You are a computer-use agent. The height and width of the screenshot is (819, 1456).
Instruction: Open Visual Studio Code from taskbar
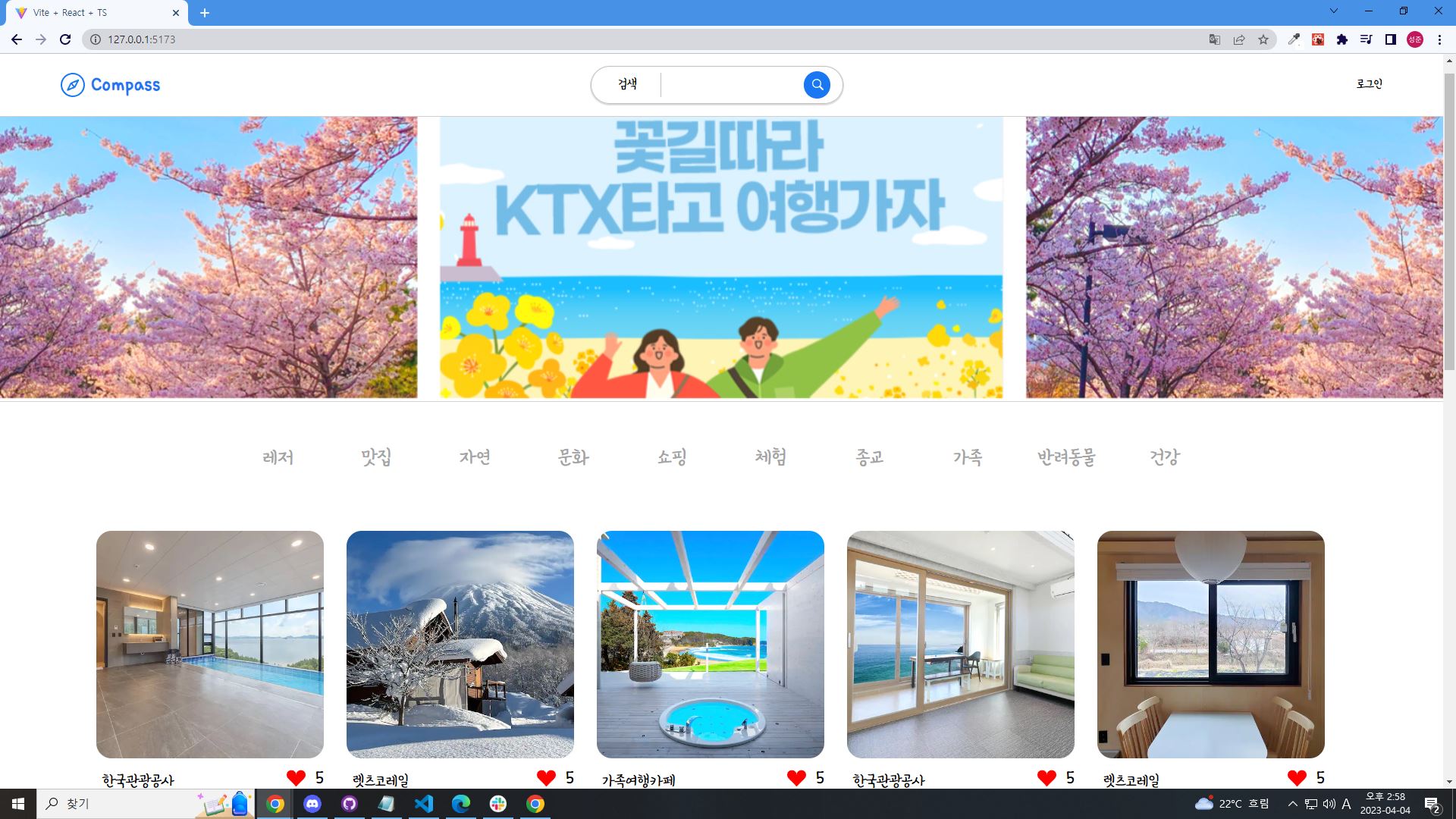point(424,804)
